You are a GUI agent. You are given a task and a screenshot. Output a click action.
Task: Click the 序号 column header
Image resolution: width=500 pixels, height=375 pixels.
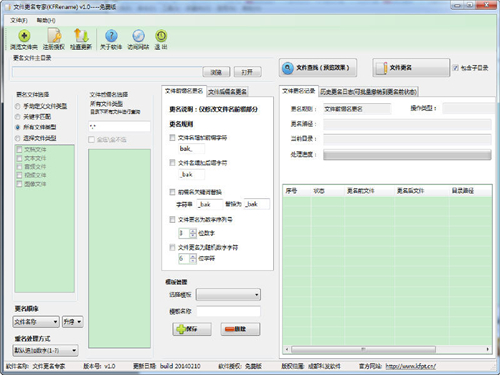pyautogui.click(x=297, y=191)
